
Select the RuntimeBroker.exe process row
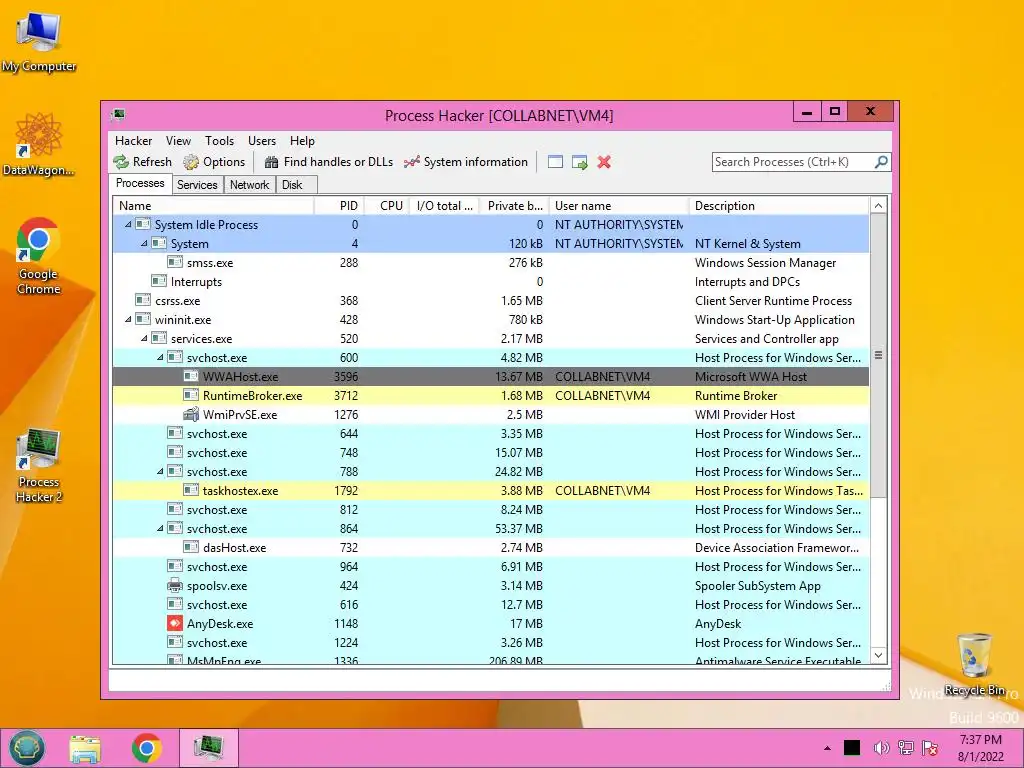491,396
